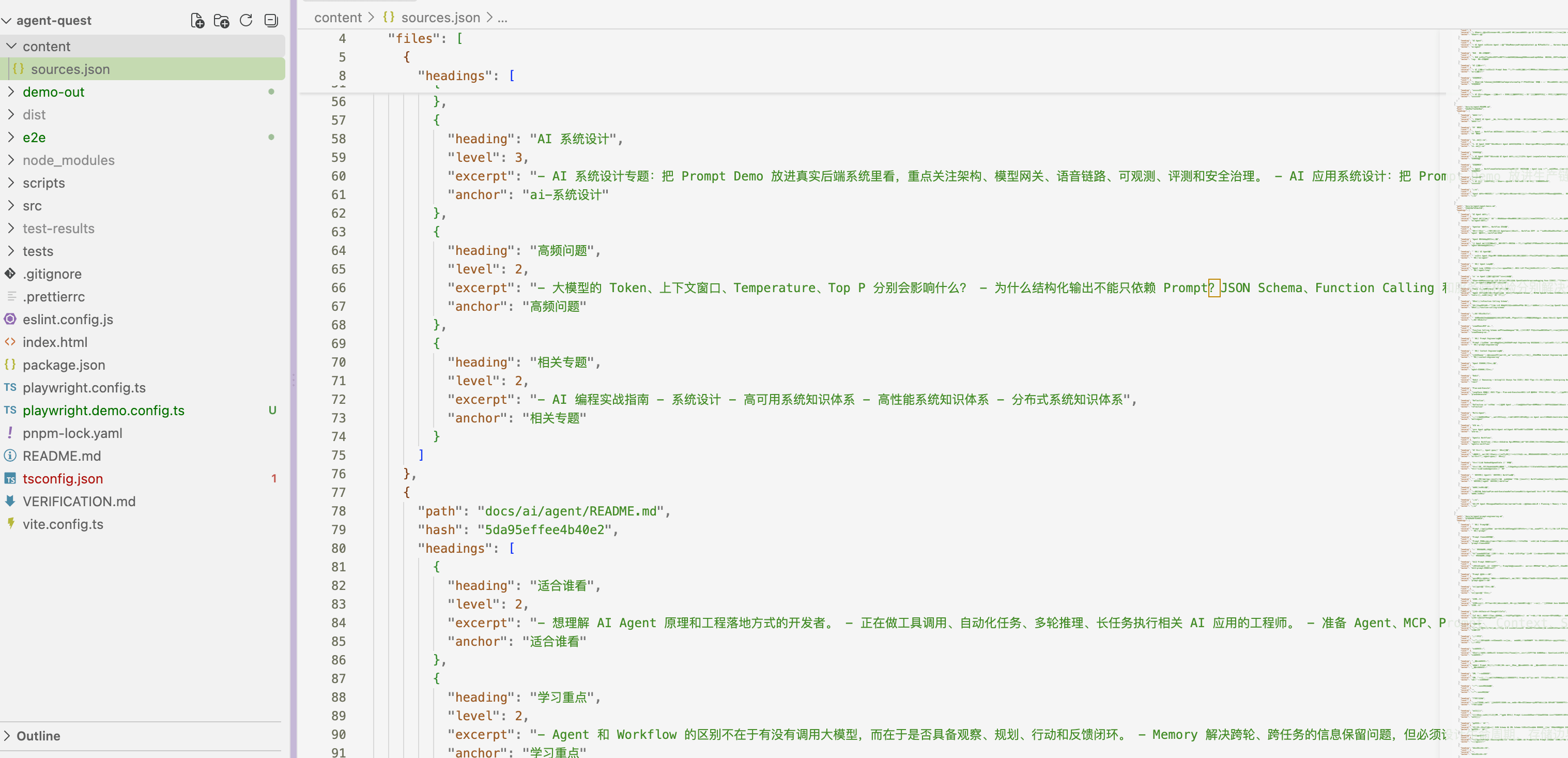The width and height of the screenshot is (1568, 758).
Task: Click the closing bracket on line 75
Action: (x=421, y=455)
